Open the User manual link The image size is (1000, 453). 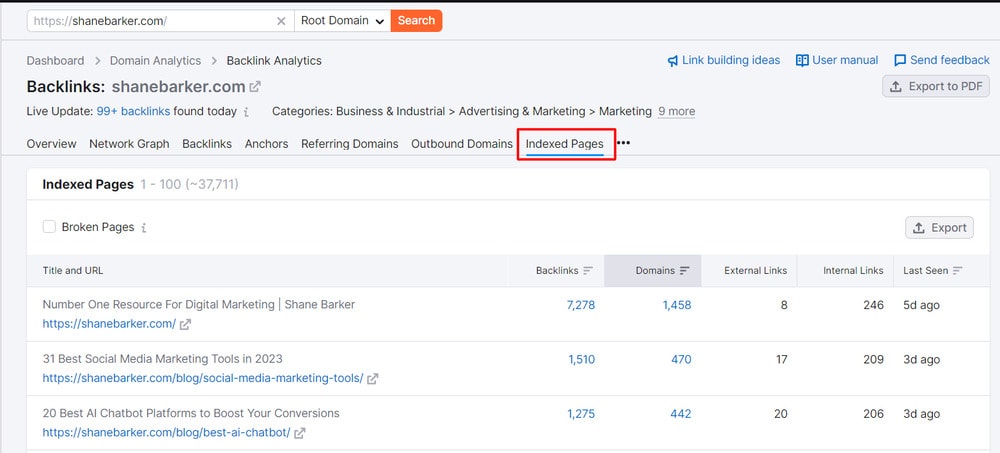tap(845, 61)
